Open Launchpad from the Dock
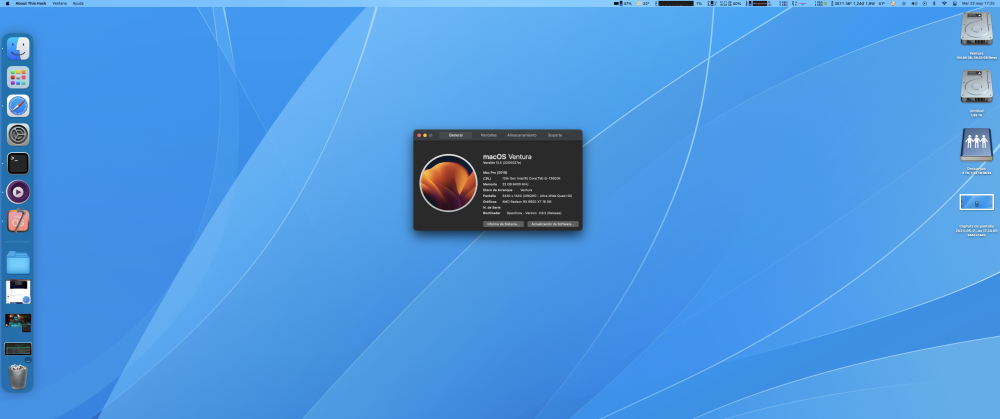1000x419 pixels. tap(18, 77)
